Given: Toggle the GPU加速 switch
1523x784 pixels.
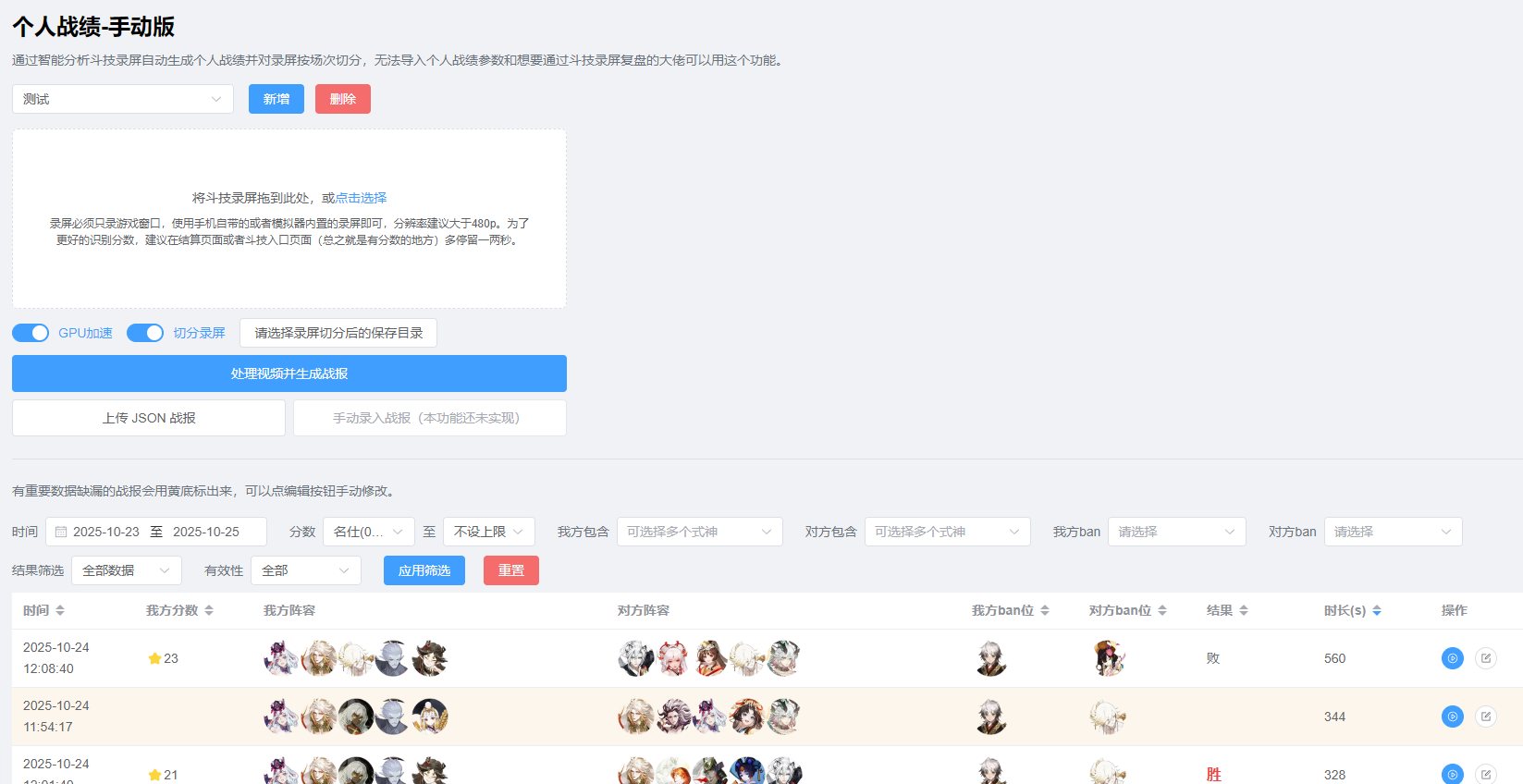Looking at the screenshot, I should pos(31,333).
